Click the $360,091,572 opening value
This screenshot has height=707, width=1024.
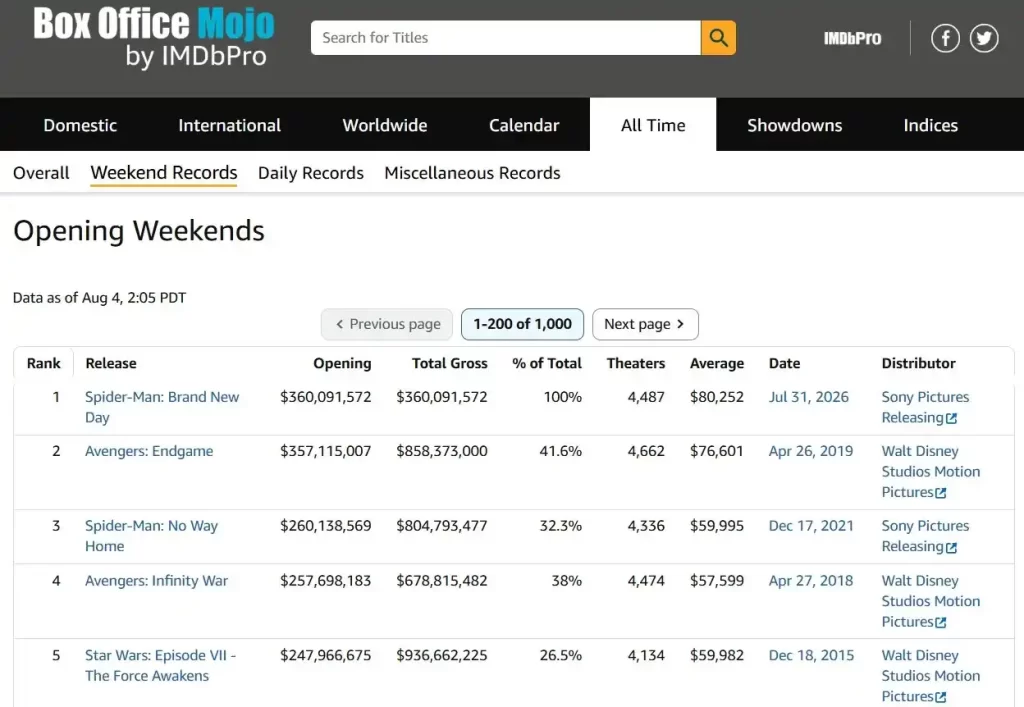tap(325, 397)
